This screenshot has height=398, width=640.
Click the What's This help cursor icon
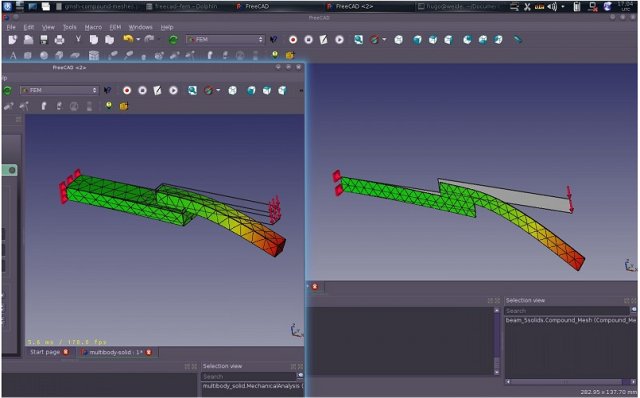[273, 40]
